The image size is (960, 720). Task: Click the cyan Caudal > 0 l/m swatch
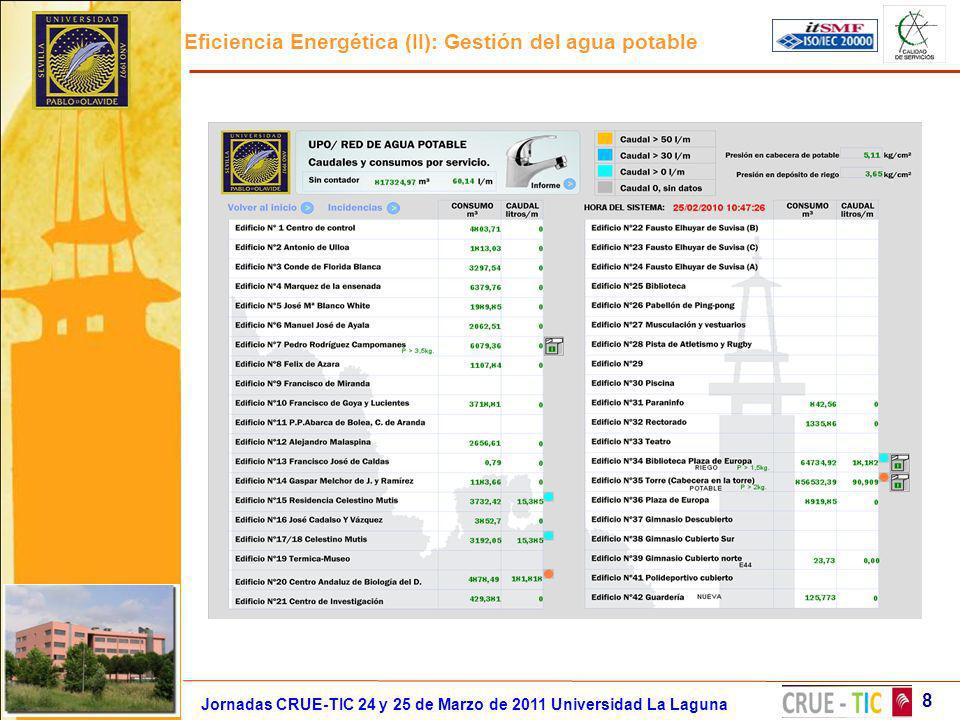605,171
